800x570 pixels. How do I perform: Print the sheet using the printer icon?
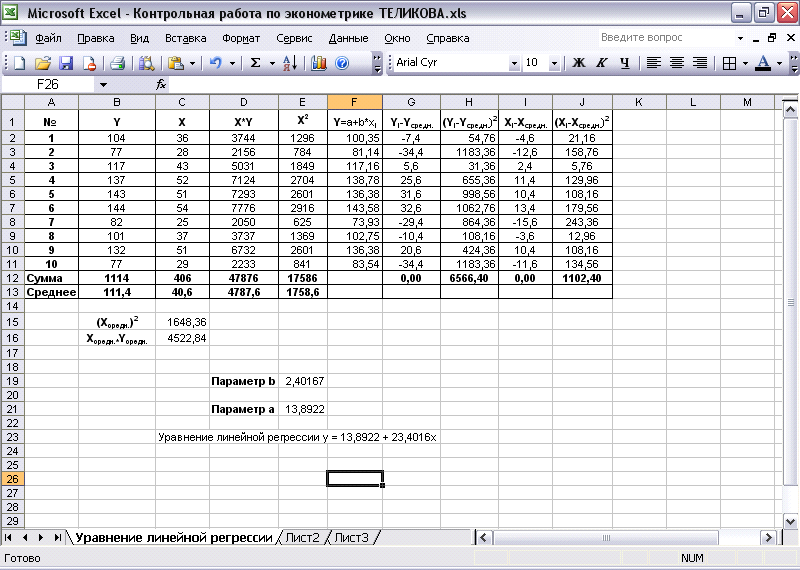[x=117, y=63]
